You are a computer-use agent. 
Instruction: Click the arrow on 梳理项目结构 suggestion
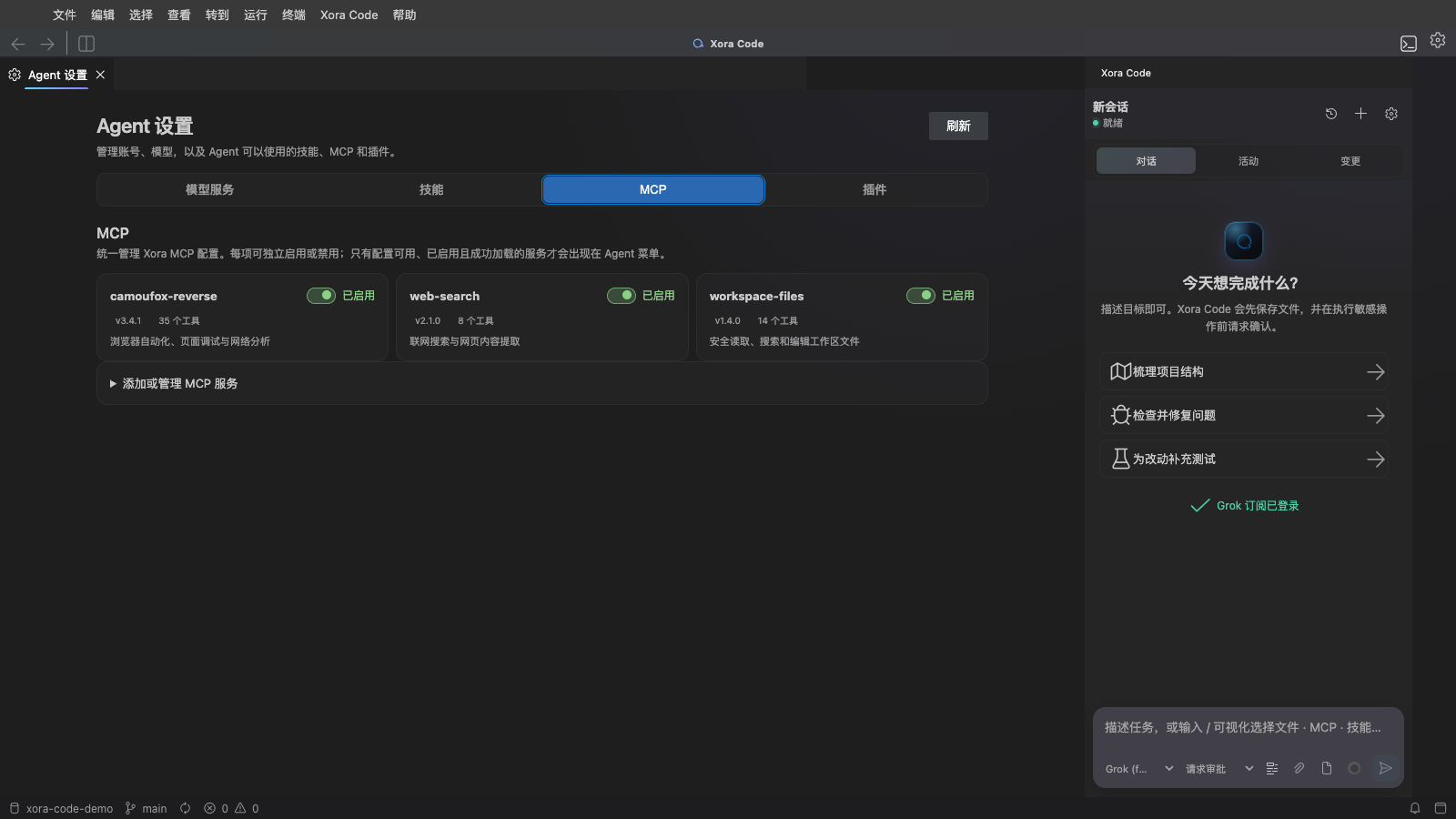1376,372
